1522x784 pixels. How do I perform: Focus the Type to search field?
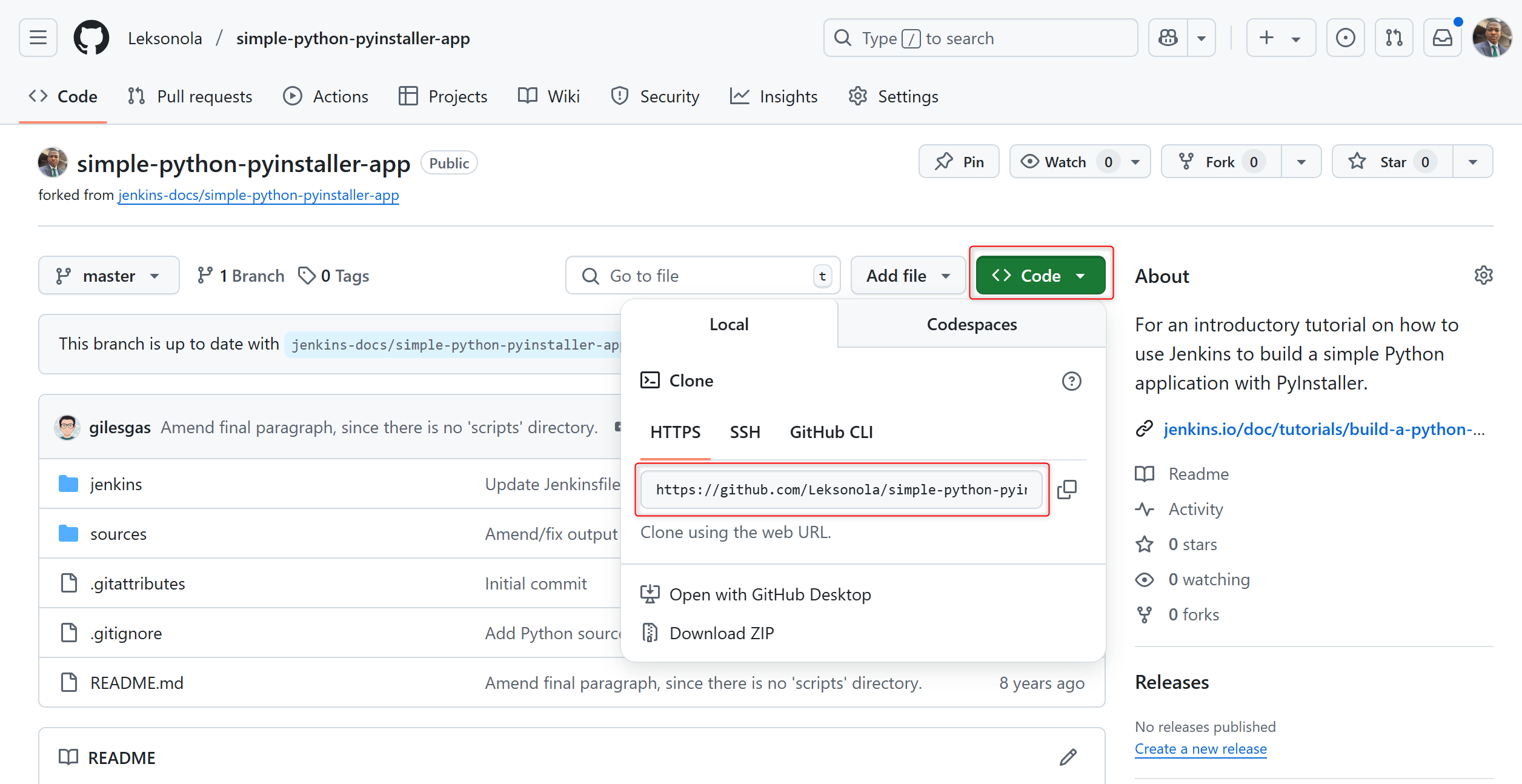980,38
